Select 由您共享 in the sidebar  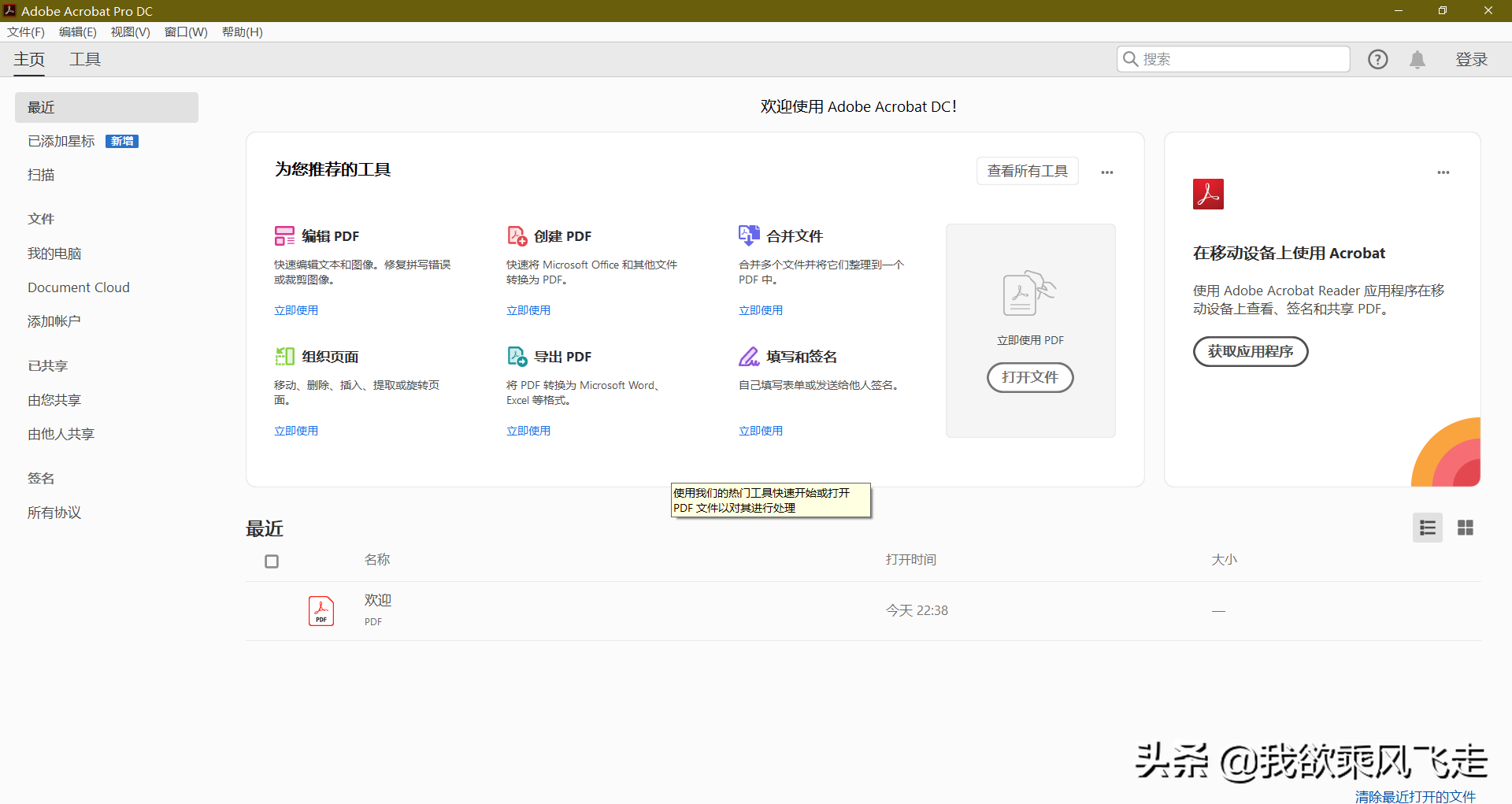[x=54, y=400]
